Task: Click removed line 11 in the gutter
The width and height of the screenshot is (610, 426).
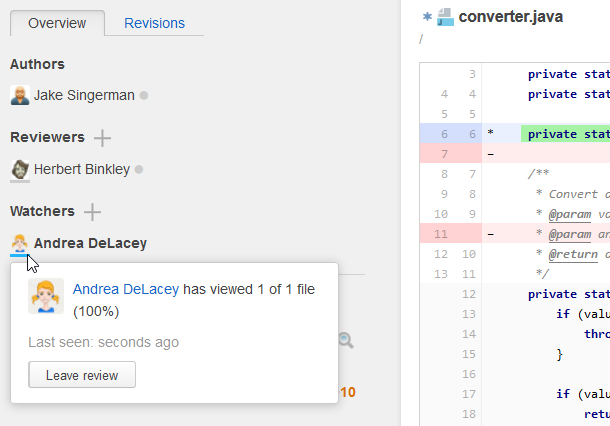Action: coord(443,234)
